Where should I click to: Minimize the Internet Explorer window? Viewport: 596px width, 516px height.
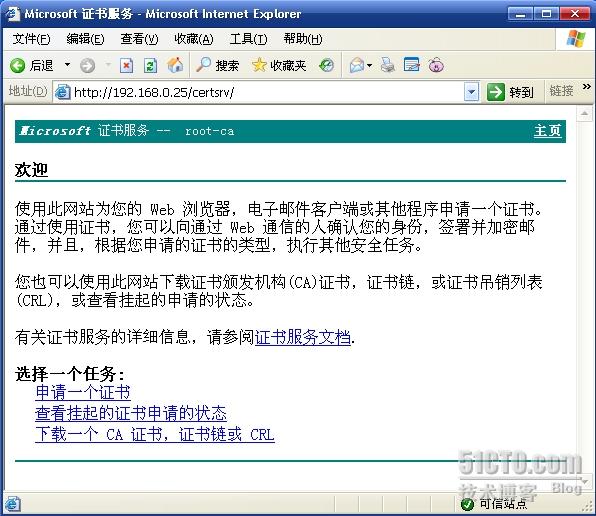coord(520,14)
